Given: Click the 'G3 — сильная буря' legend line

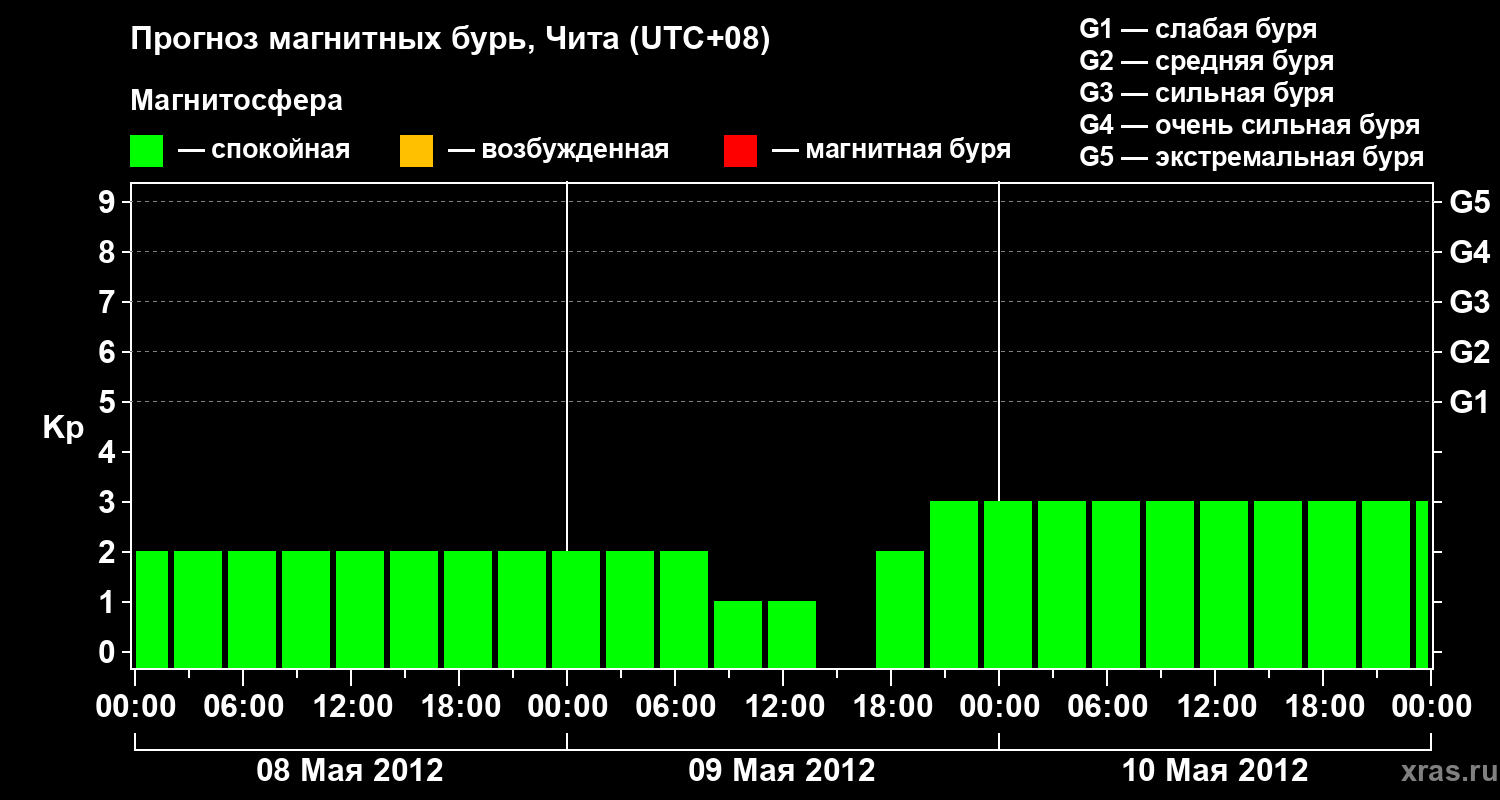Looking at the screenshot, I should [1207, 93].
